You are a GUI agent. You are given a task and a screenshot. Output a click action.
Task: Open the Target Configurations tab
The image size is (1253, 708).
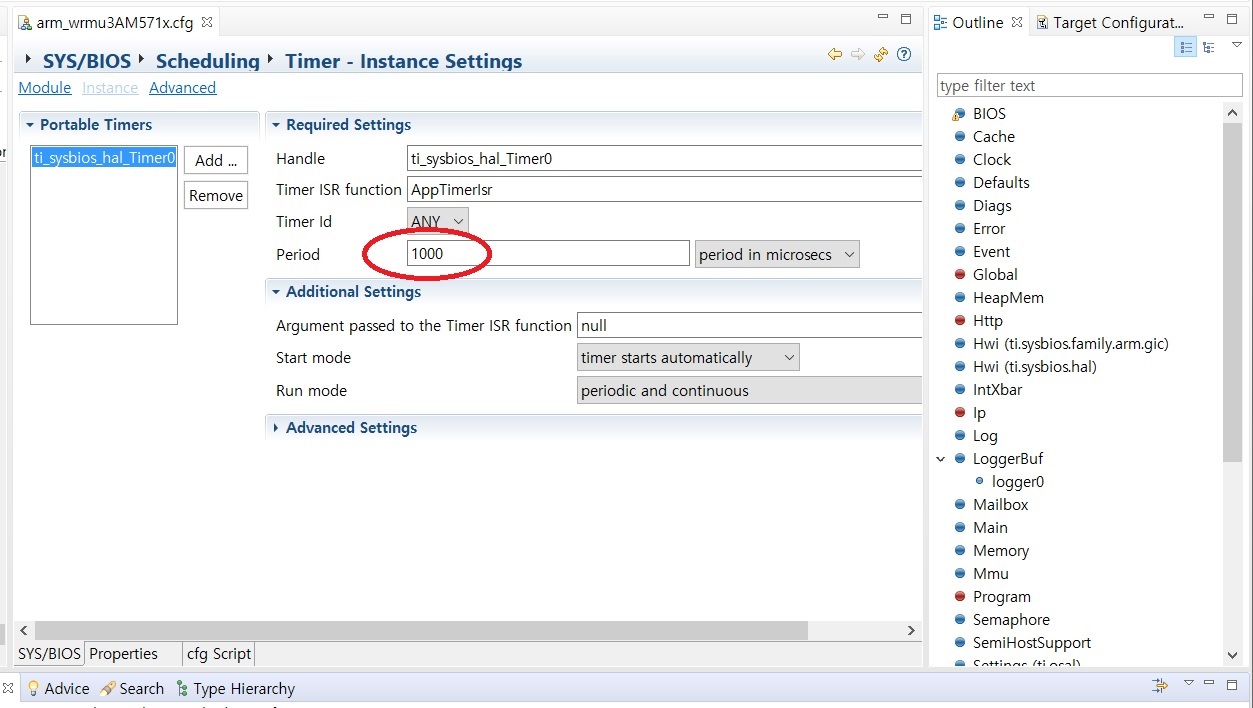click(x=1110, y=22)
